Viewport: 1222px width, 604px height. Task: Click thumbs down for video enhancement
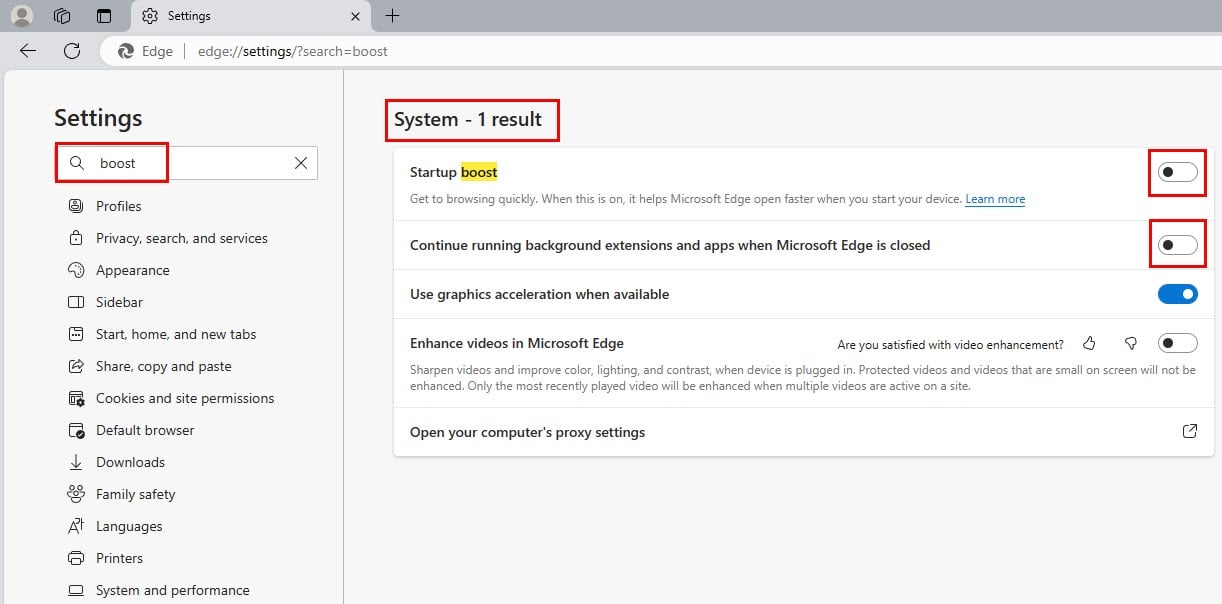click(x=1131, y=344)
